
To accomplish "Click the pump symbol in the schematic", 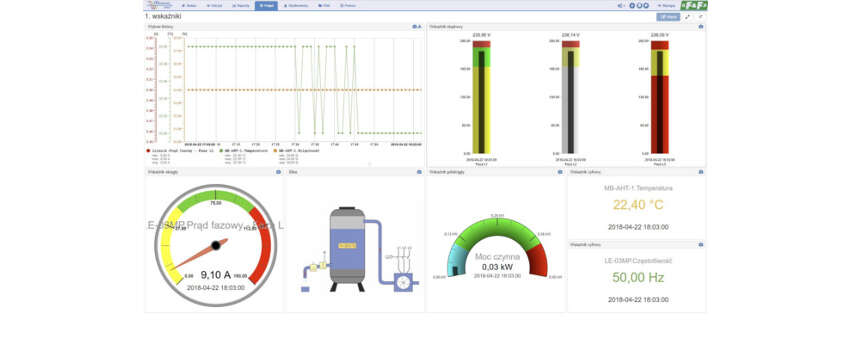I will (403, 282).
